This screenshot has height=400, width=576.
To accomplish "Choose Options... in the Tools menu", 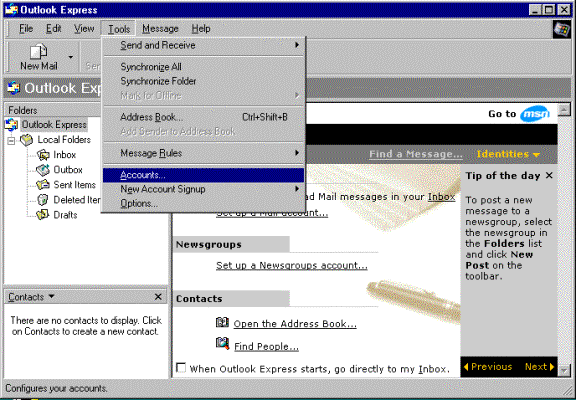I will [204, 203].
